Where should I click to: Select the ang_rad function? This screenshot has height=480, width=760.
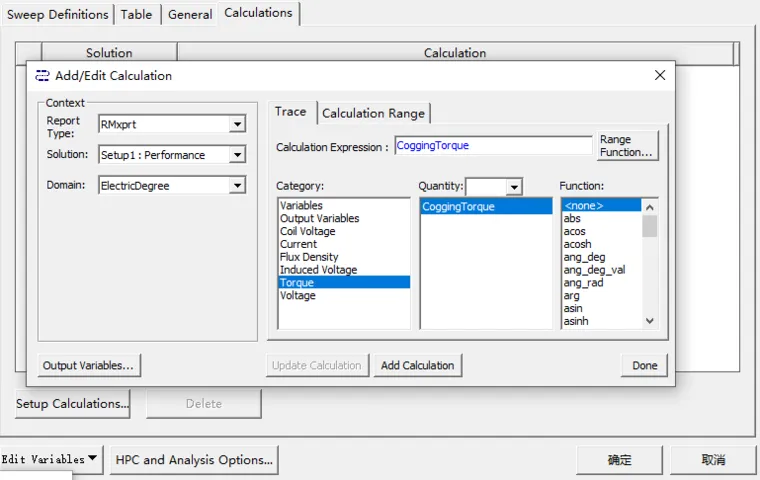tap(602, 282)
